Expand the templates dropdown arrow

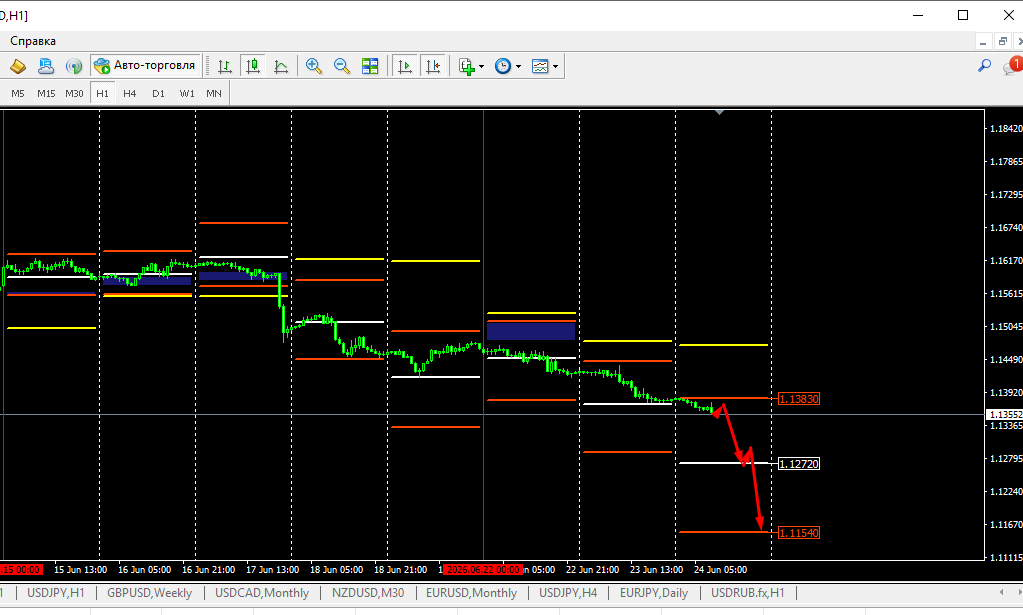click(555, 66)
